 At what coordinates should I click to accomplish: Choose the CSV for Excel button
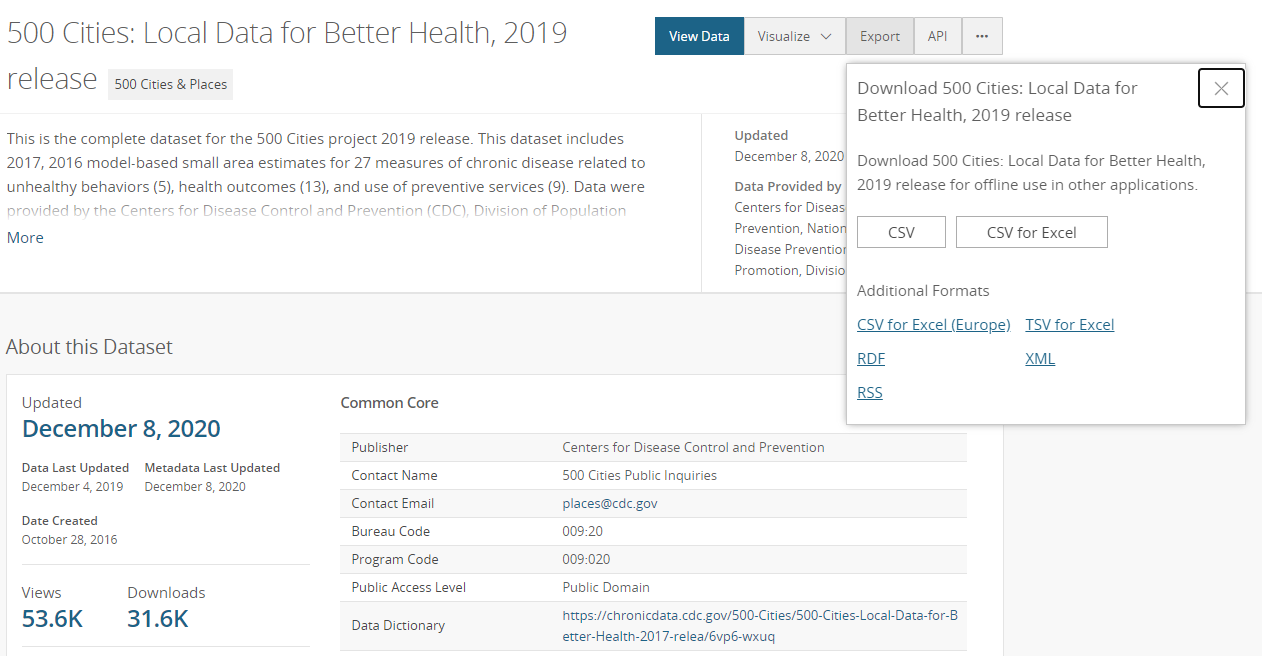coord(1031,233)
